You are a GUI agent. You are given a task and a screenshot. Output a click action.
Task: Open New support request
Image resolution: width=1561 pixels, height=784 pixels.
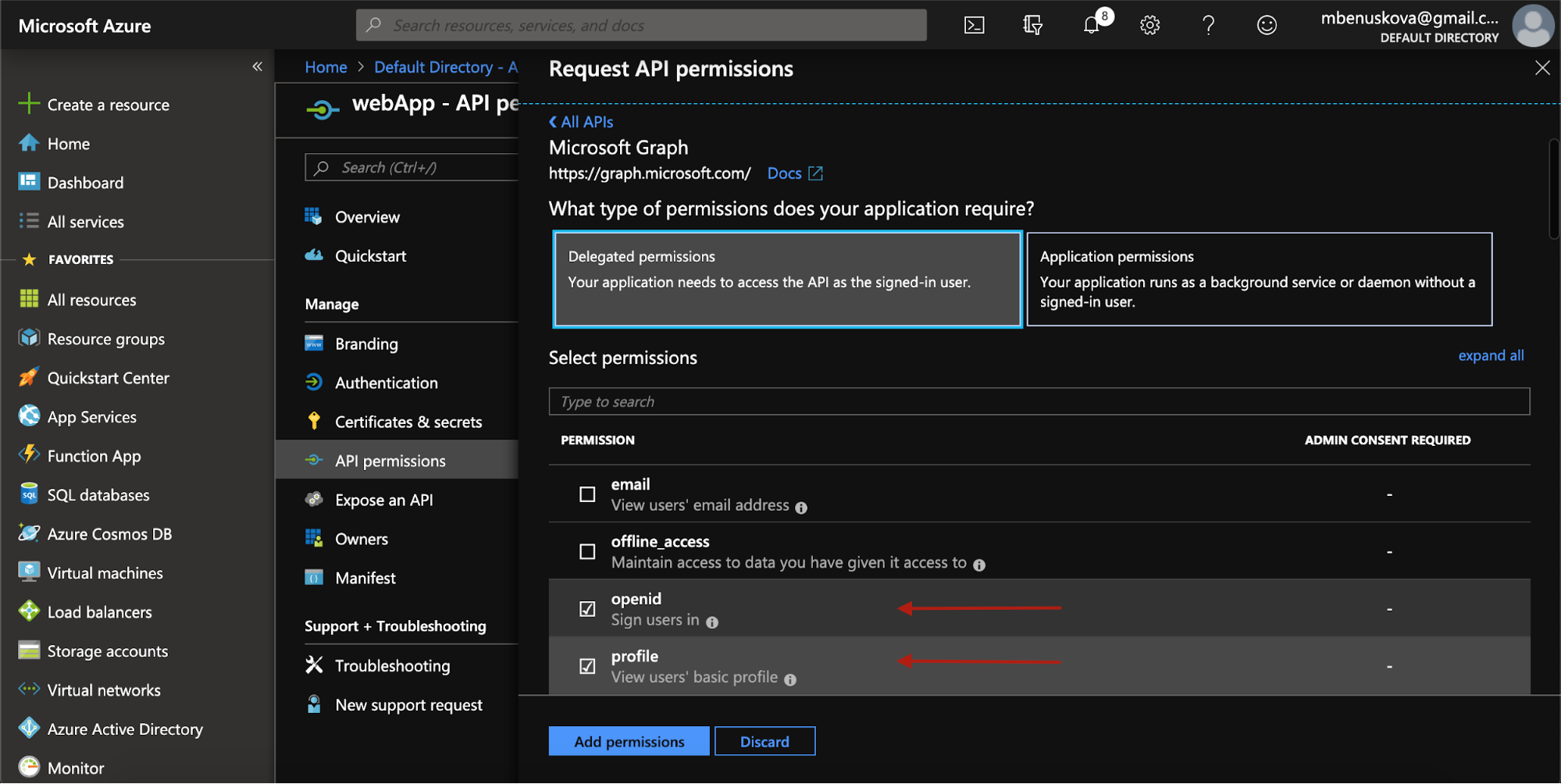[x=408, y=705]
